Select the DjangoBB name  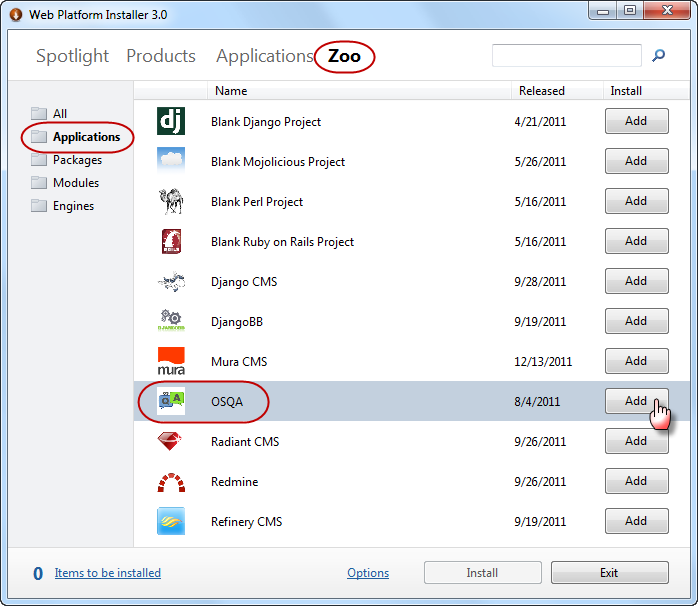coord(237,322)
